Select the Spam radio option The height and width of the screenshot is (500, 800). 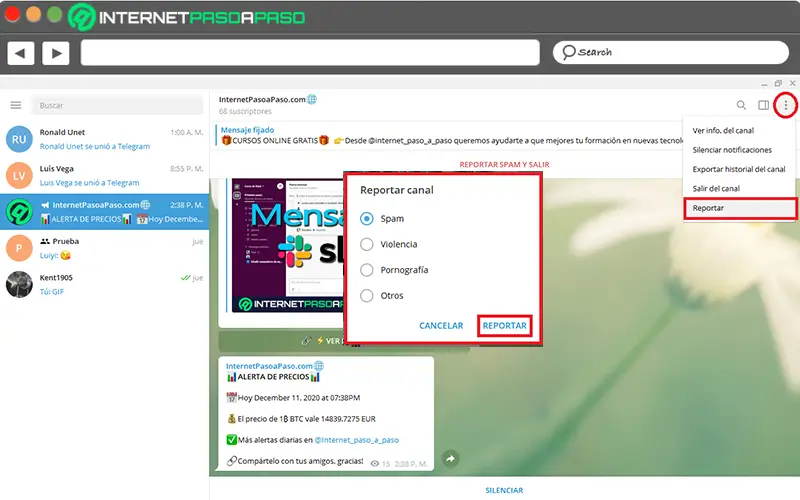(x=366, y=218)
